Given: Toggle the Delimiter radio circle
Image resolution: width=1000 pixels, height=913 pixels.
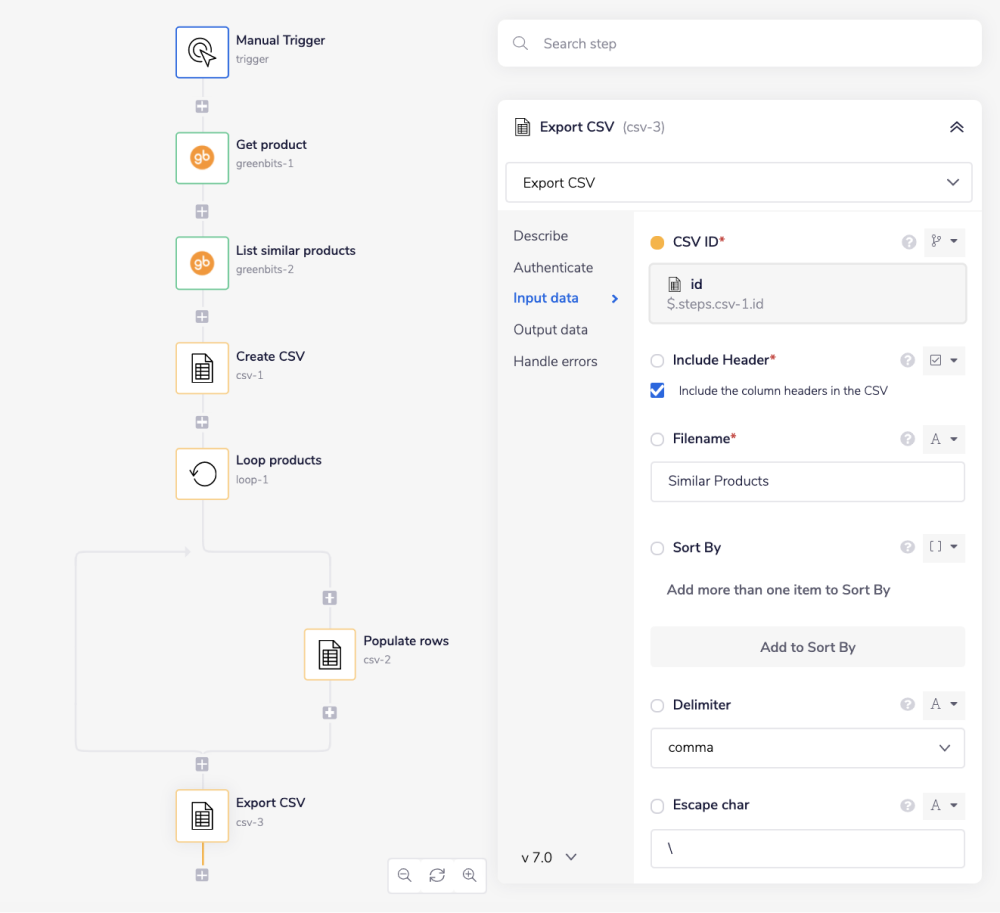Looking at the screenshot, I should pos(657,705).
